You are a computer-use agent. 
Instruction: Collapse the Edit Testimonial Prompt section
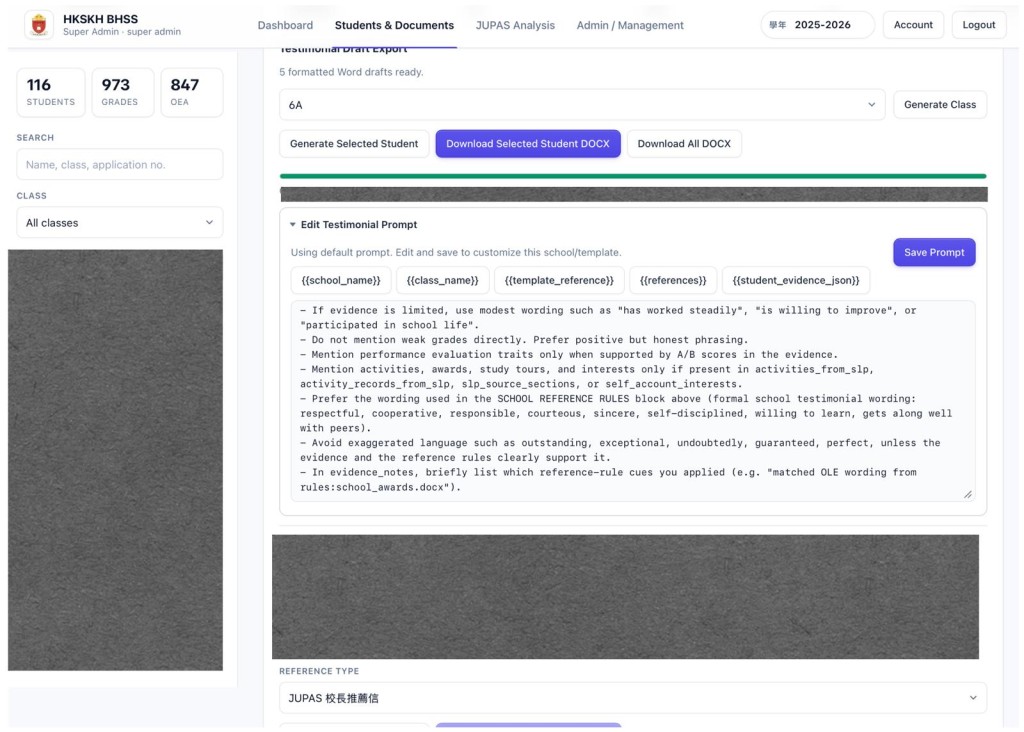(x=353, y=225)
